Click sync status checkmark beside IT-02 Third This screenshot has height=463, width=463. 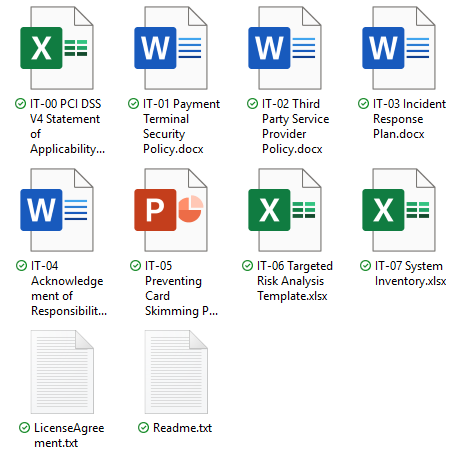click(252, 104)
